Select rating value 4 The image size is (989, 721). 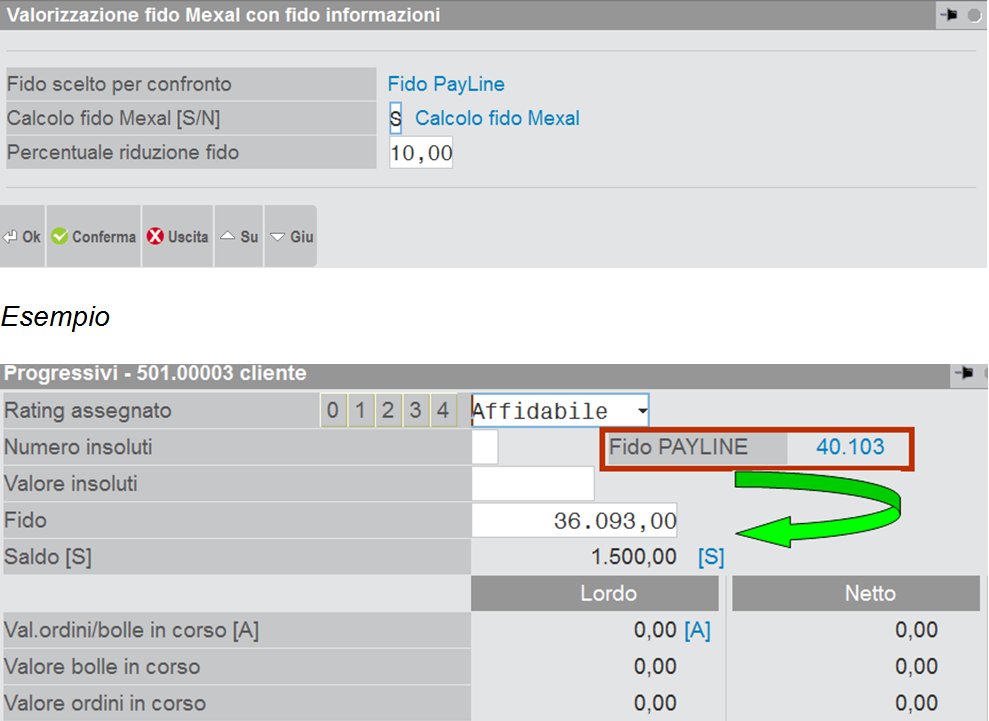[441, 411]
